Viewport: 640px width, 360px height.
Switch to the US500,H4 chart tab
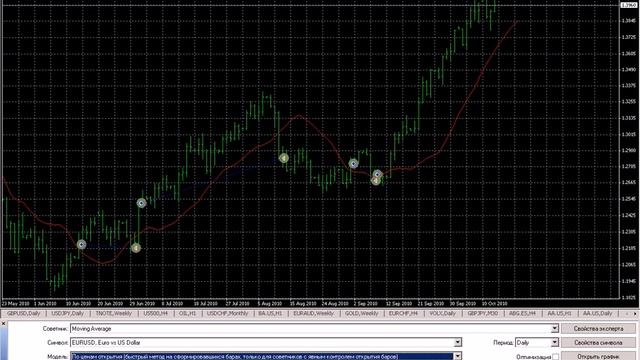(156, 313)
